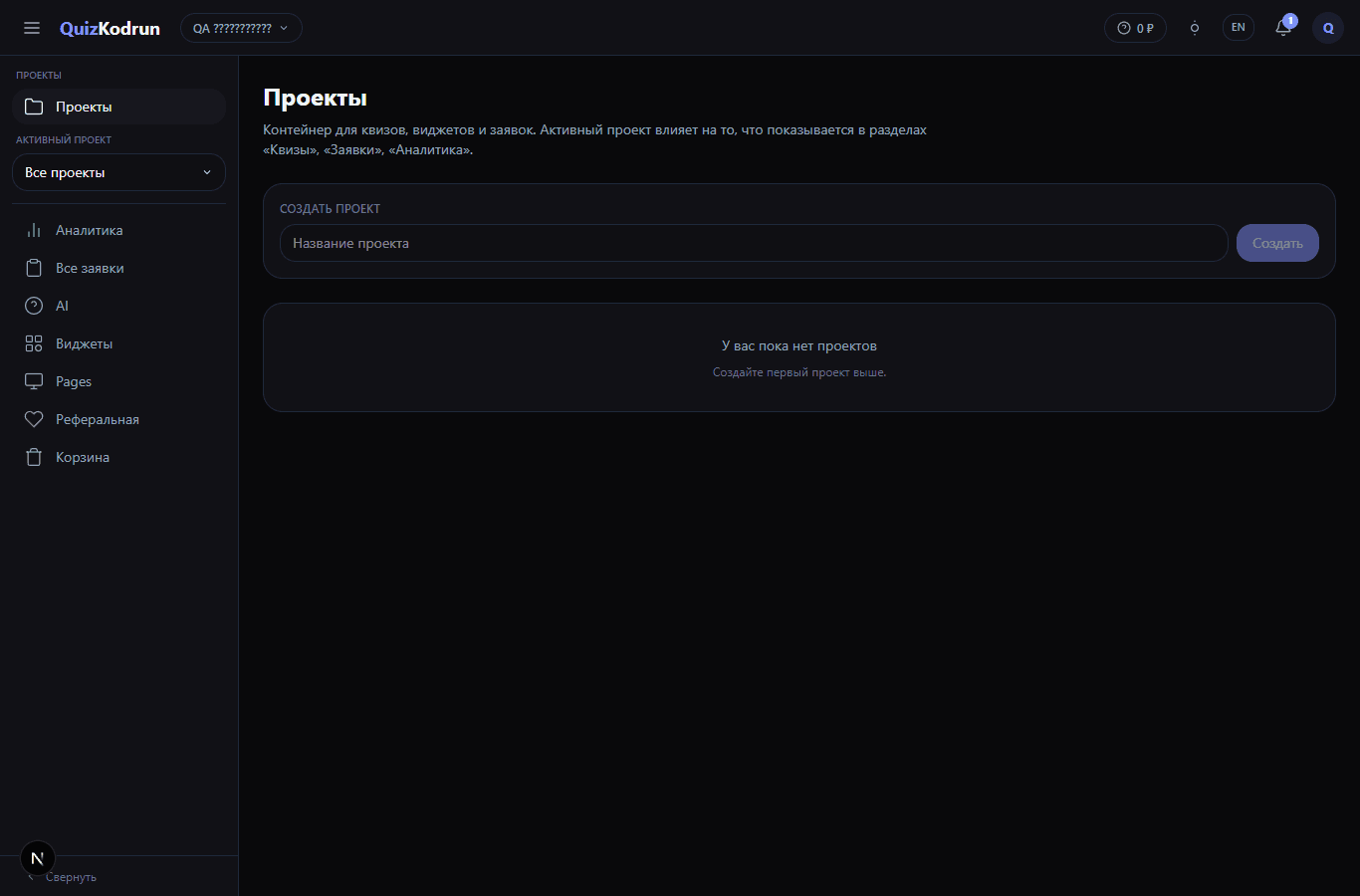Open the Pages menu item
1360x896 pixels.
tap(118, 381)
